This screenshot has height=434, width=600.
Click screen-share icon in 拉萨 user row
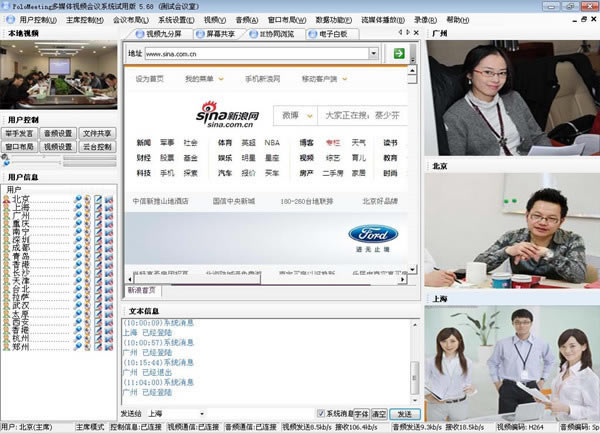coord(109,297)
